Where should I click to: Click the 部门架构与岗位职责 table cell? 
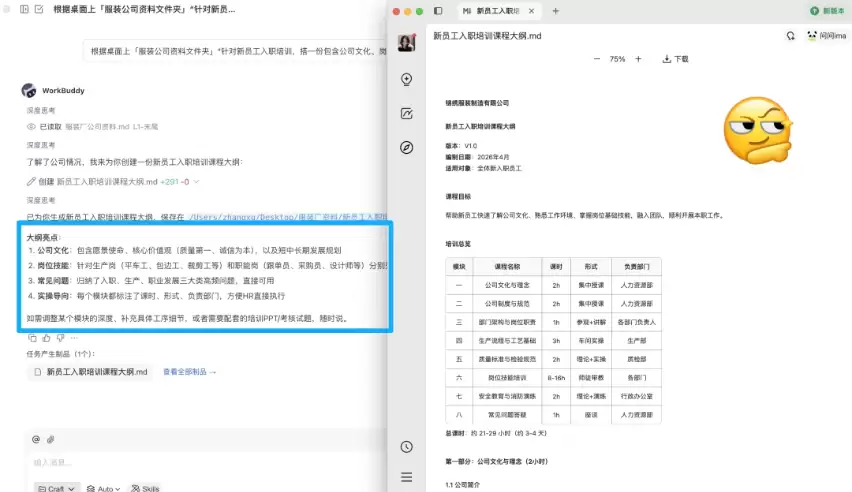[x=507, y=322]
